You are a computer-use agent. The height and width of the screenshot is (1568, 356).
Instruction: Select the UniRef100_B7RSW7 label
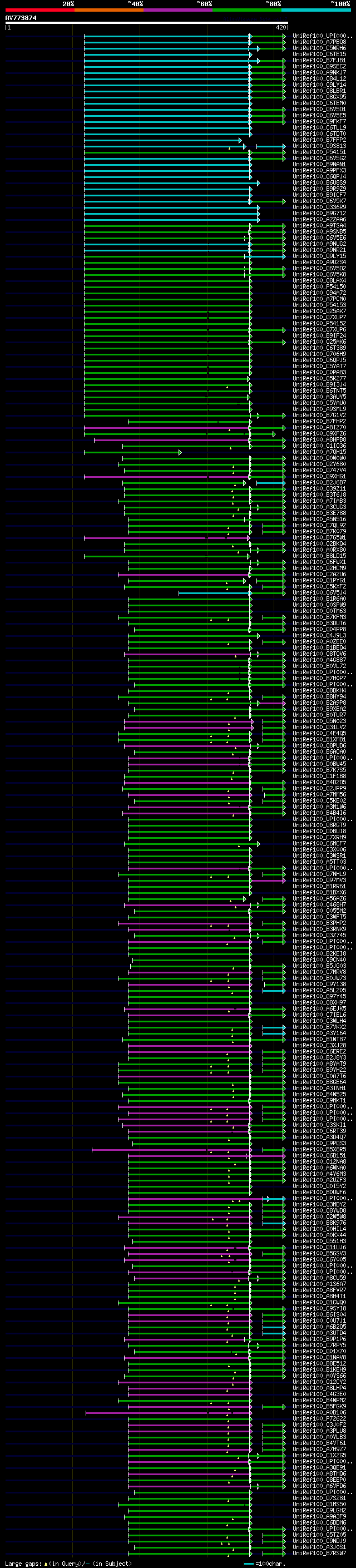[319, 1554]
